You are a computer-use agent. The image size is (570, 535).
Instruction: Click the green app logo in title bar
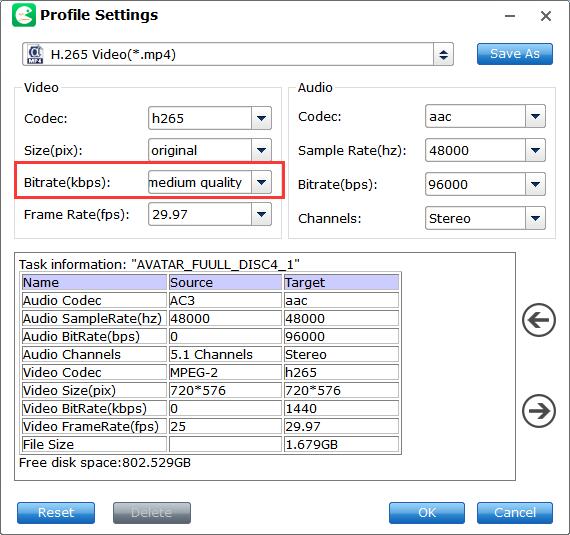(x=24, y=15)
